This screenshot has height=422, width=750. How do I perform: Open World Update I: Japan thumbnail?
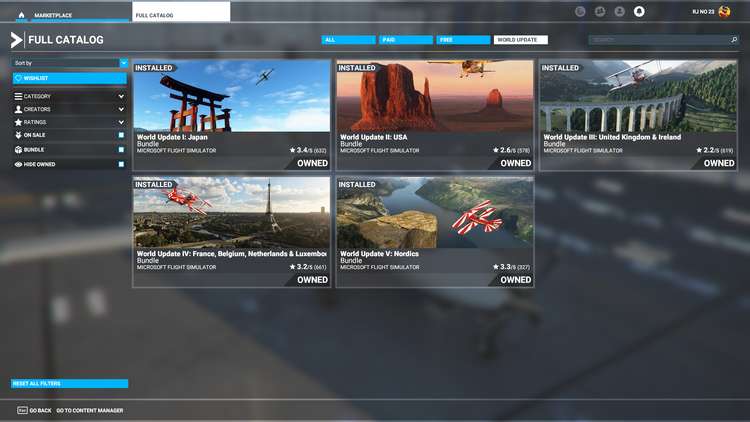point(232,97)
